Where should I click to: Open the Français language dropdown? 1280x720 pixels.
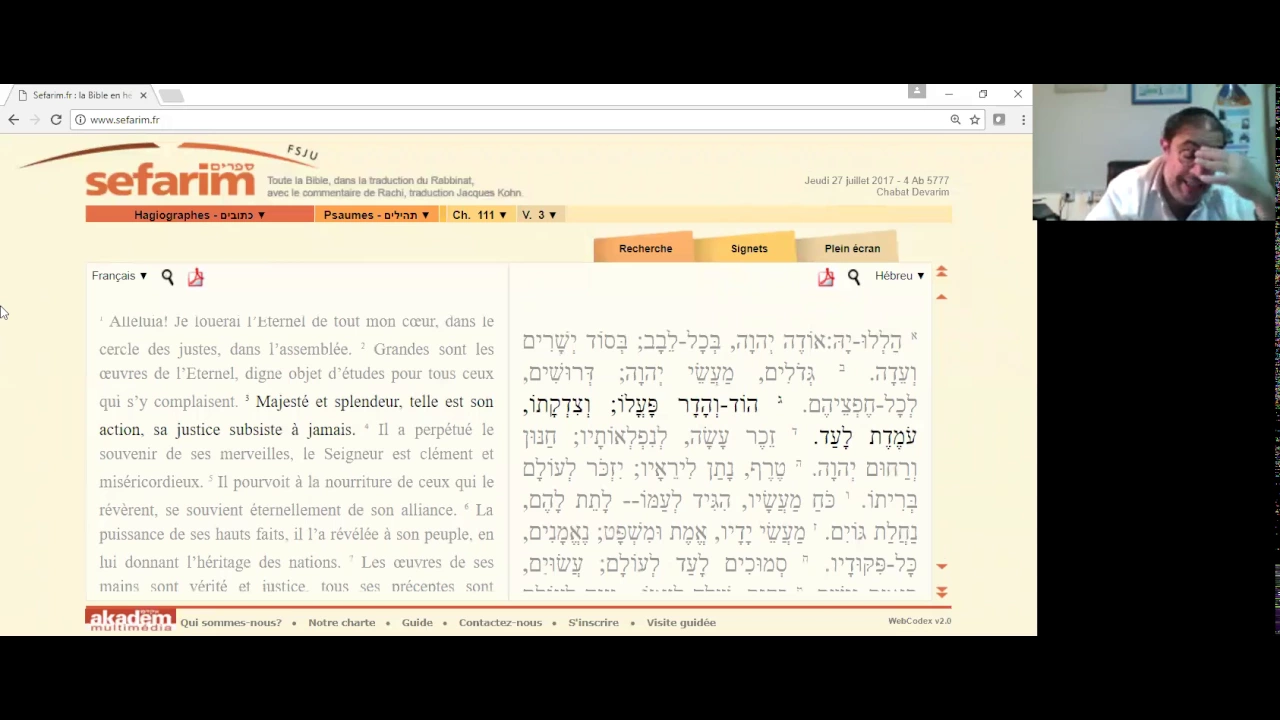point(119,276)
